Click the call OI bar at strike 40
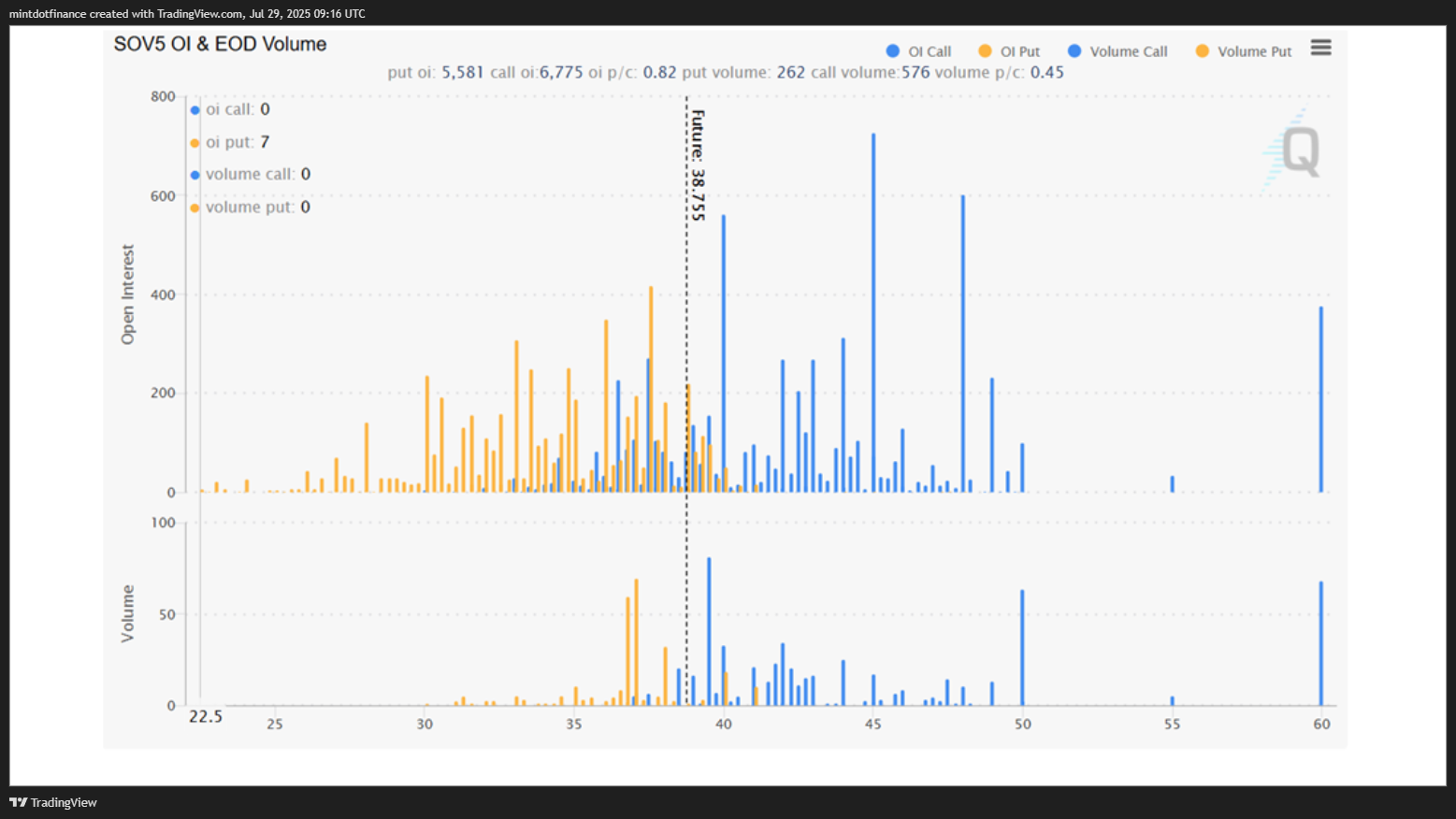The image size is (1456, 819). [x=723, y=353]
